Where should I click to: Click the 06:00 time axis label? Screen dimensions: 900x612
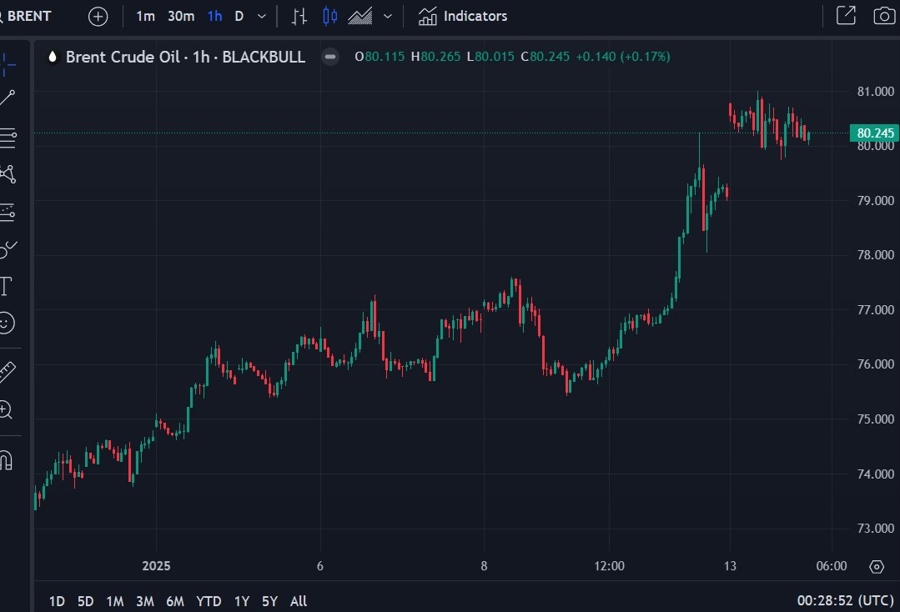click(x=831, y=566)
